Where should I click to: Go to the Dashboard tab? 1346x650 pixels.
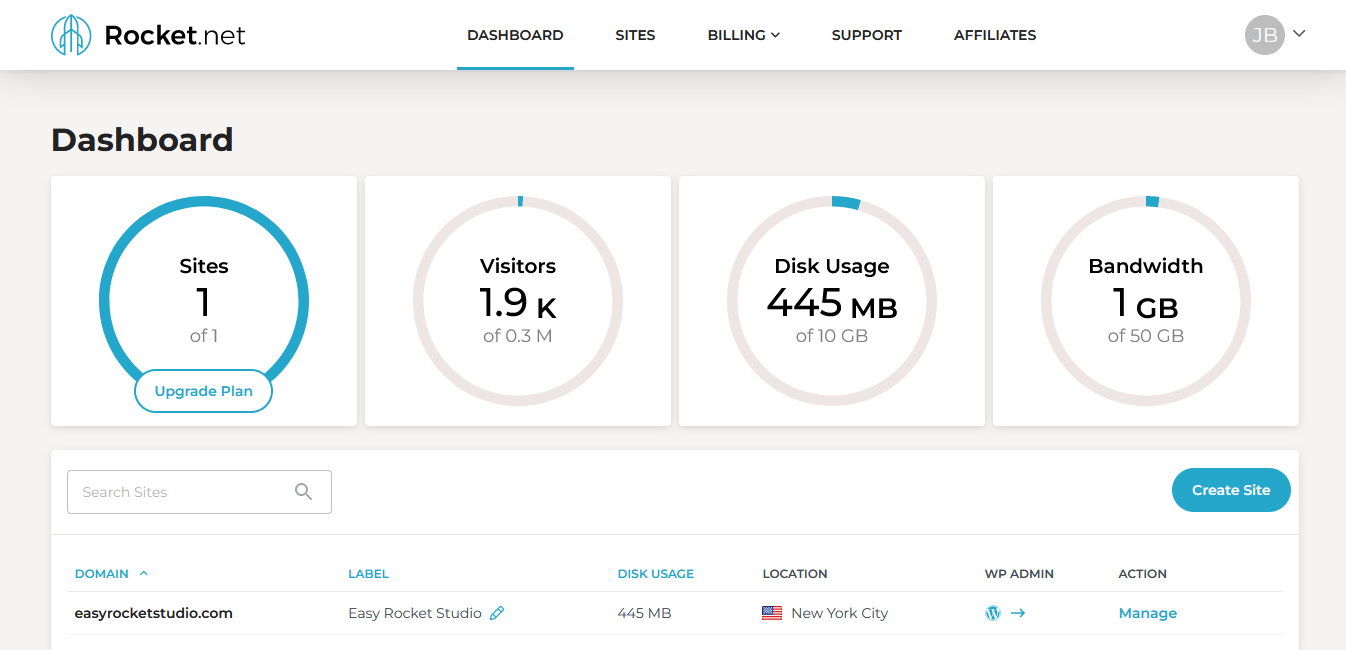(515, 35)
